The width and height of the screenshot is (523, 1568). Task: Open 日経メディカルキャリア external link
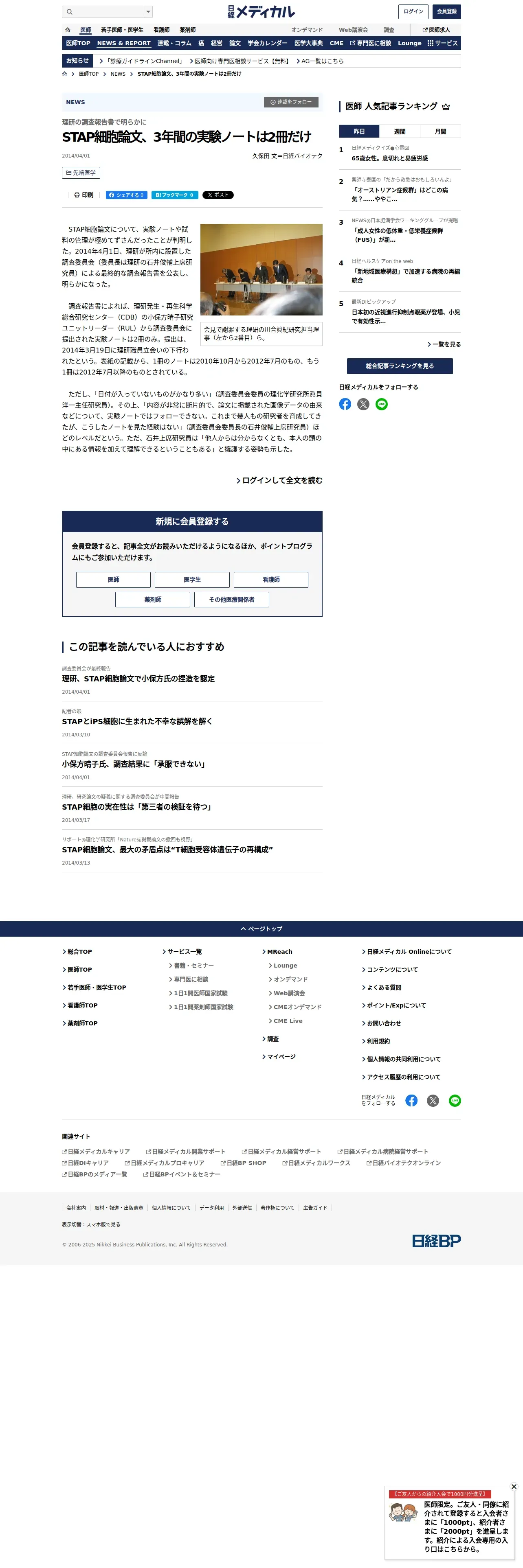tap(96, 1152)
